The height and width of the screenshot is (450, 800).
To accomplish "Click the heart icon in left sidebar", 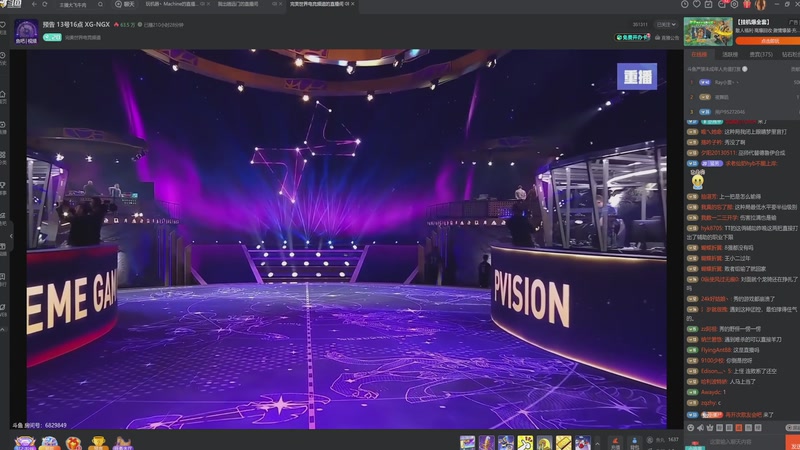I will pyautogui.click(x=3, y=26).
